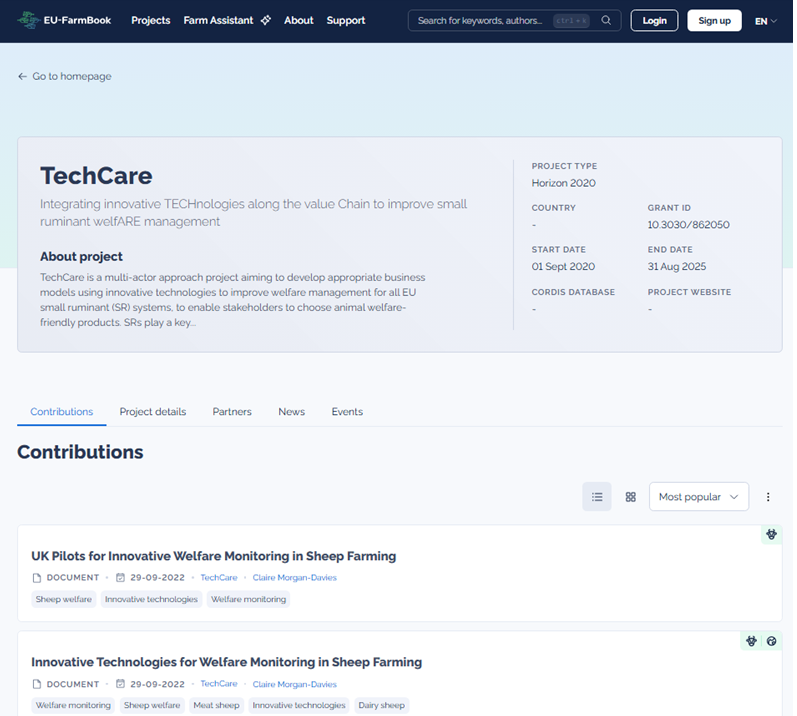Click the document icon on UK Pilots card
The width and height of the screenshot is (797, 716).
[x=37, y=578]
